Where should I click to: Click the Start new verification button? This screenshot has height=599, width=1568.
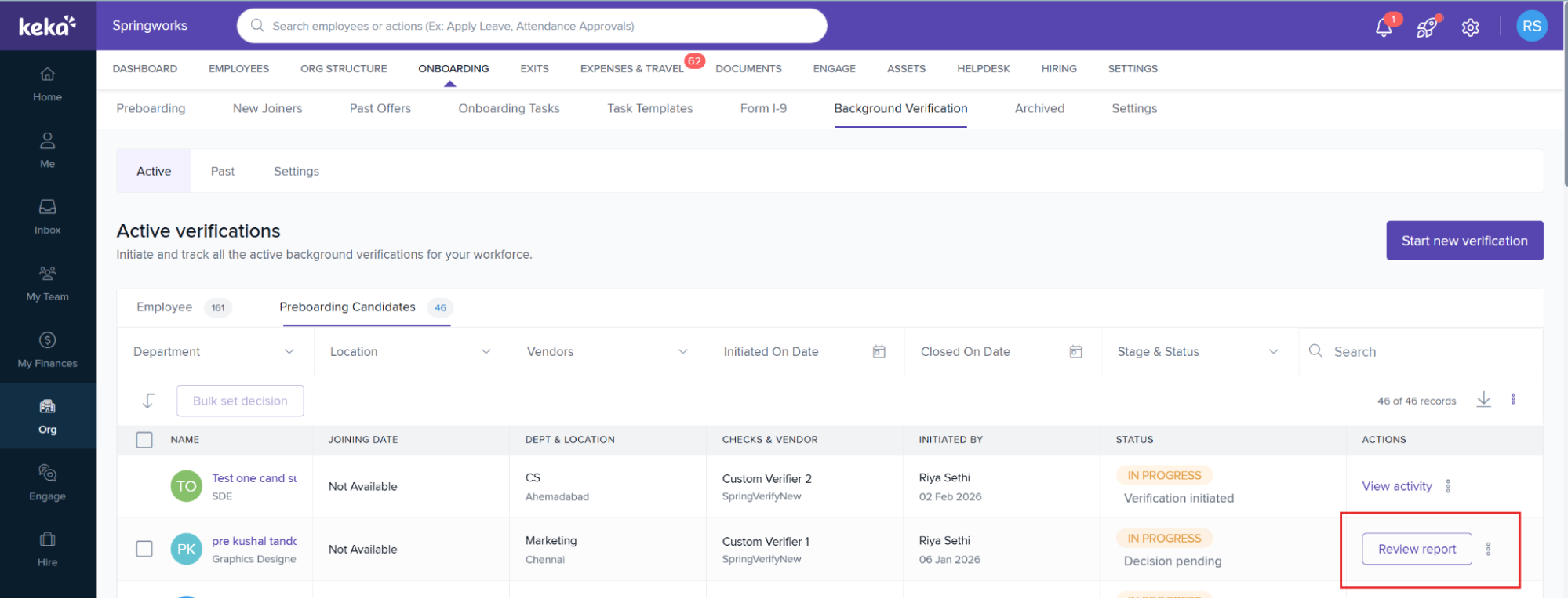[x=1464, y=241]
